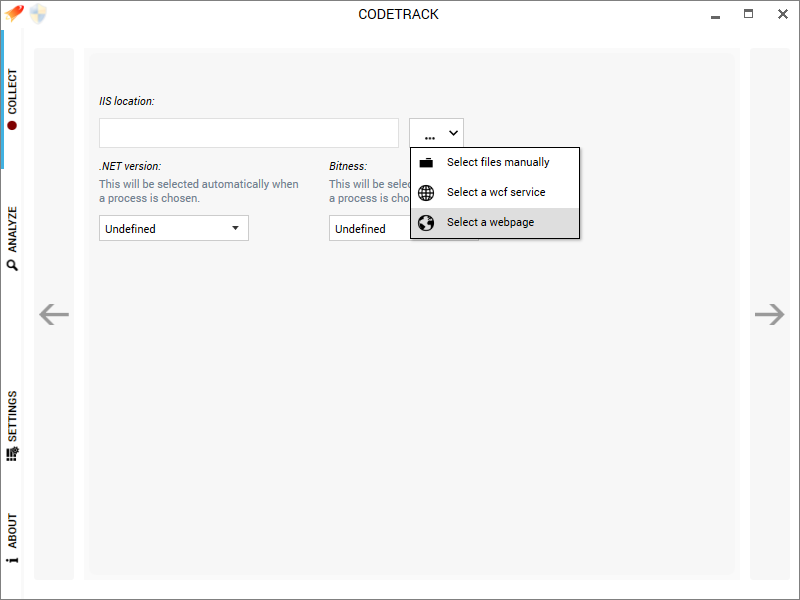
Task: Open the Bitness Undefined dropdown
Action: [370, 228]
